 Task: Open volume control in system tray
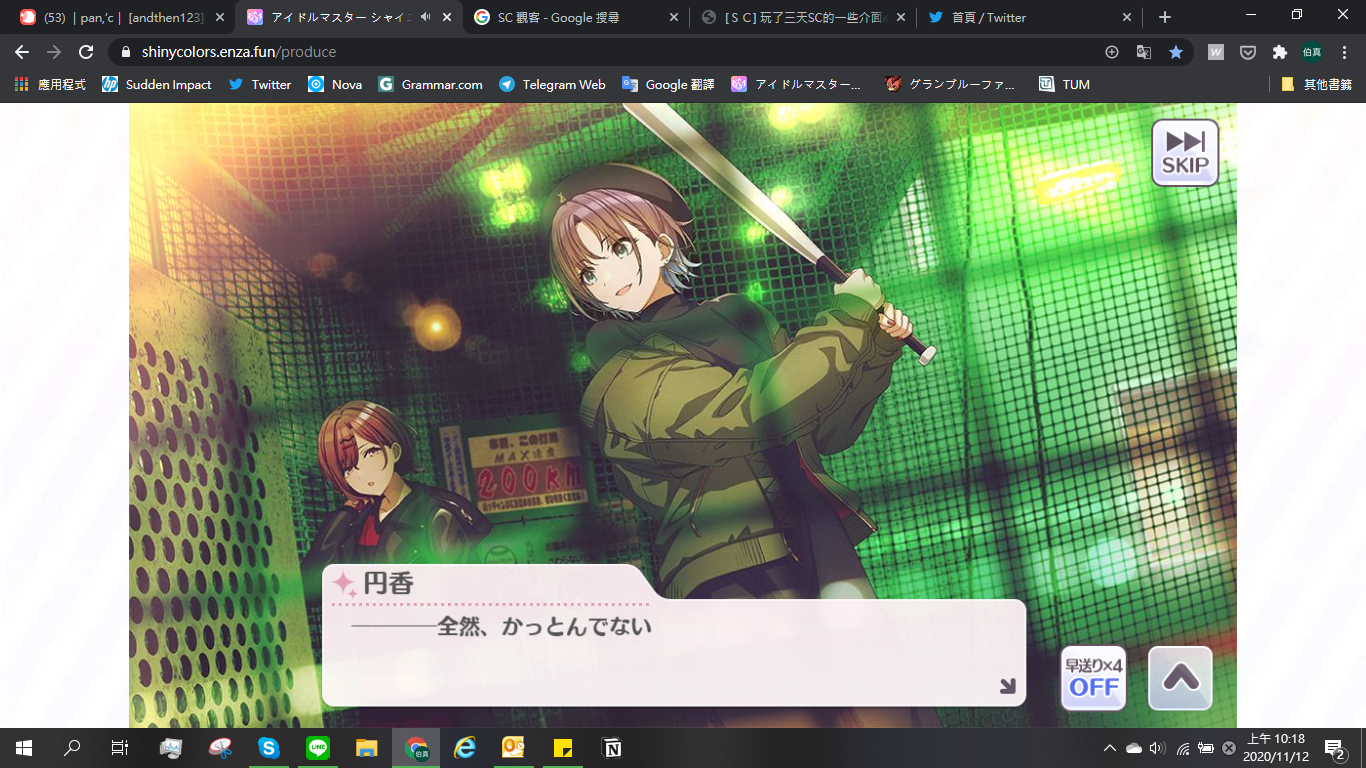(x=1157, y=748)
